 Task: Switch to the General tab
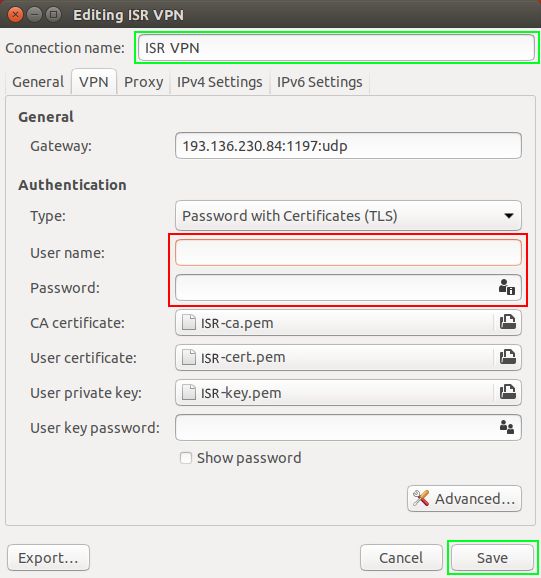pyautogui.click(x=38, y=82)
